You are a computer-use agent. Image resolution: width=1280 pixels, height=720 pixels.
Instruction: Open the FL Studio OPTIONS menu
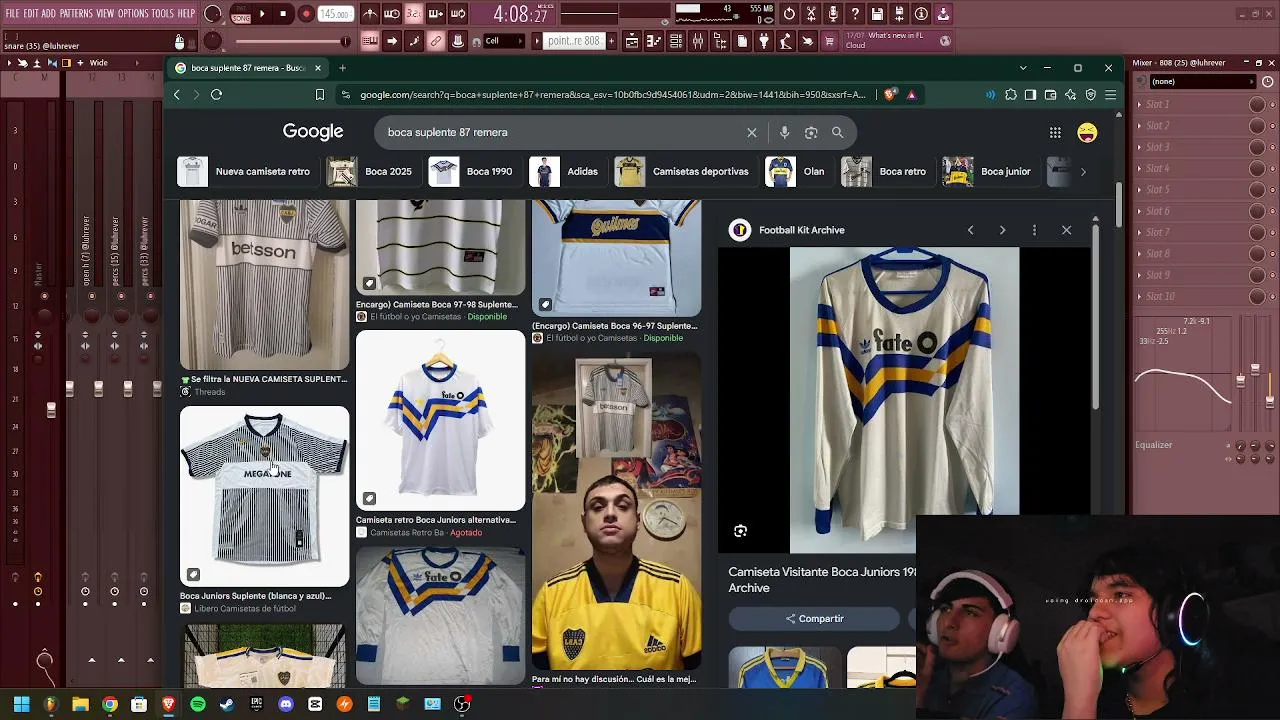click(x=133, y=13)
